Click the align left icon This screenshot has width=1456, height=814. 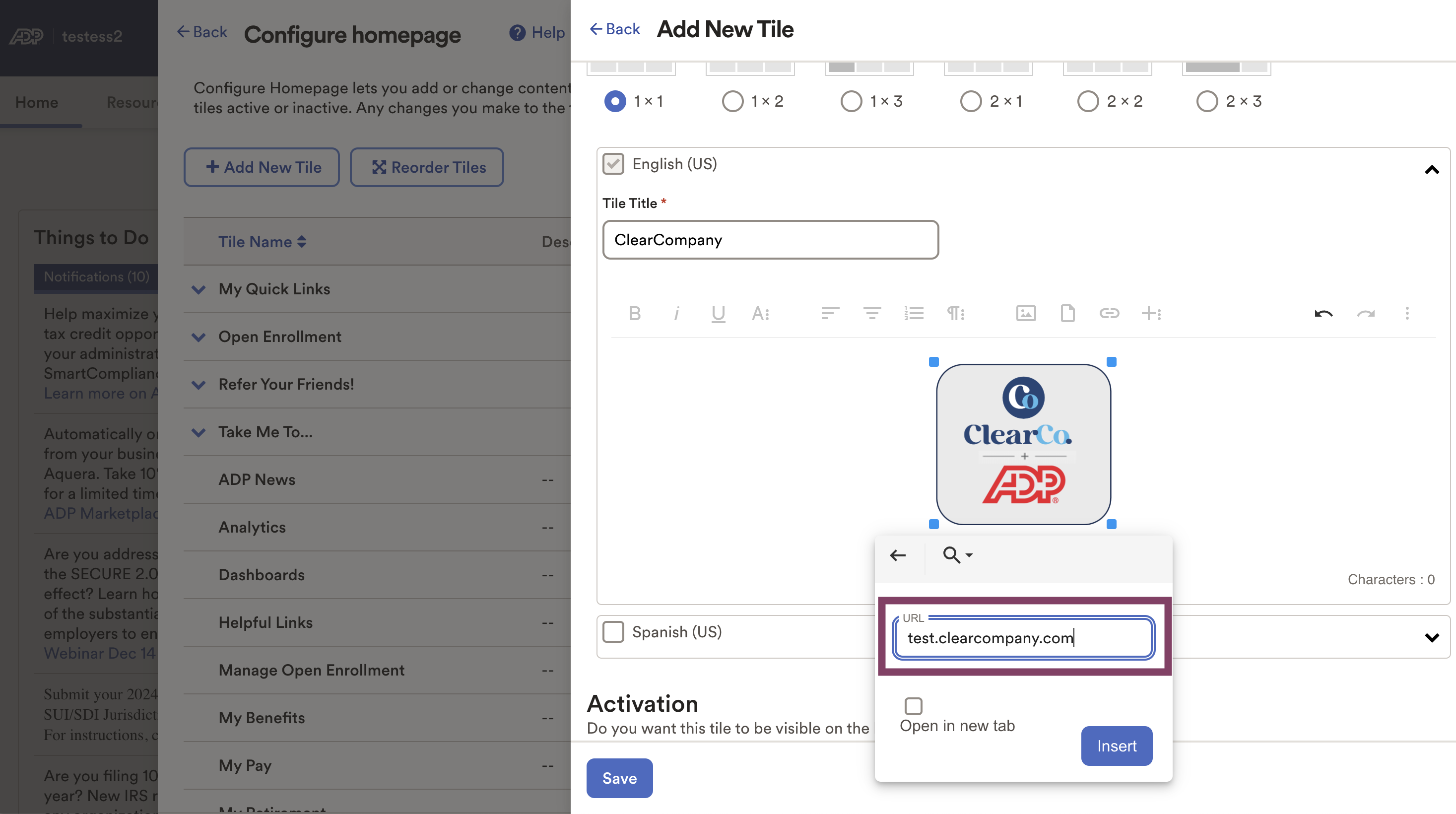tap(830, 313)
